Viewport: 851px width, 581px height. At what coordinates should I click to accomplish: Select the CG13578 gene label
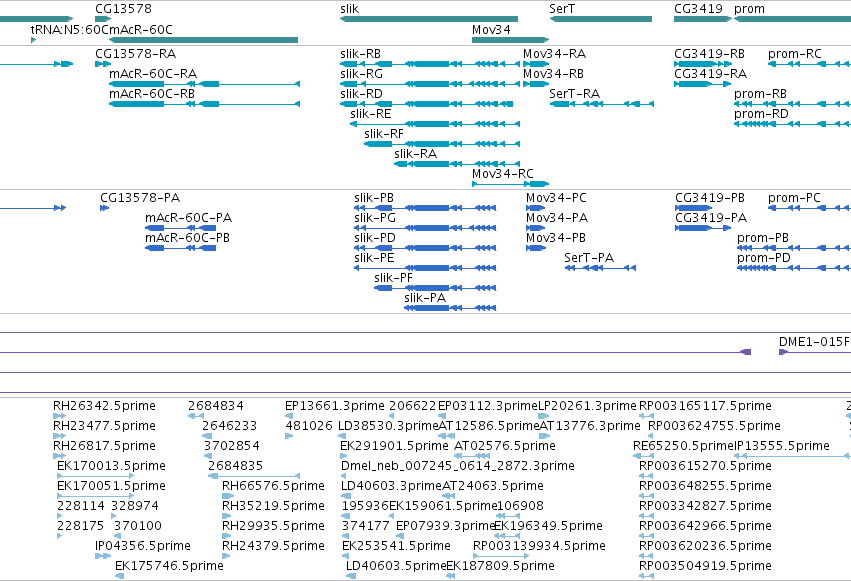[123, 9]
